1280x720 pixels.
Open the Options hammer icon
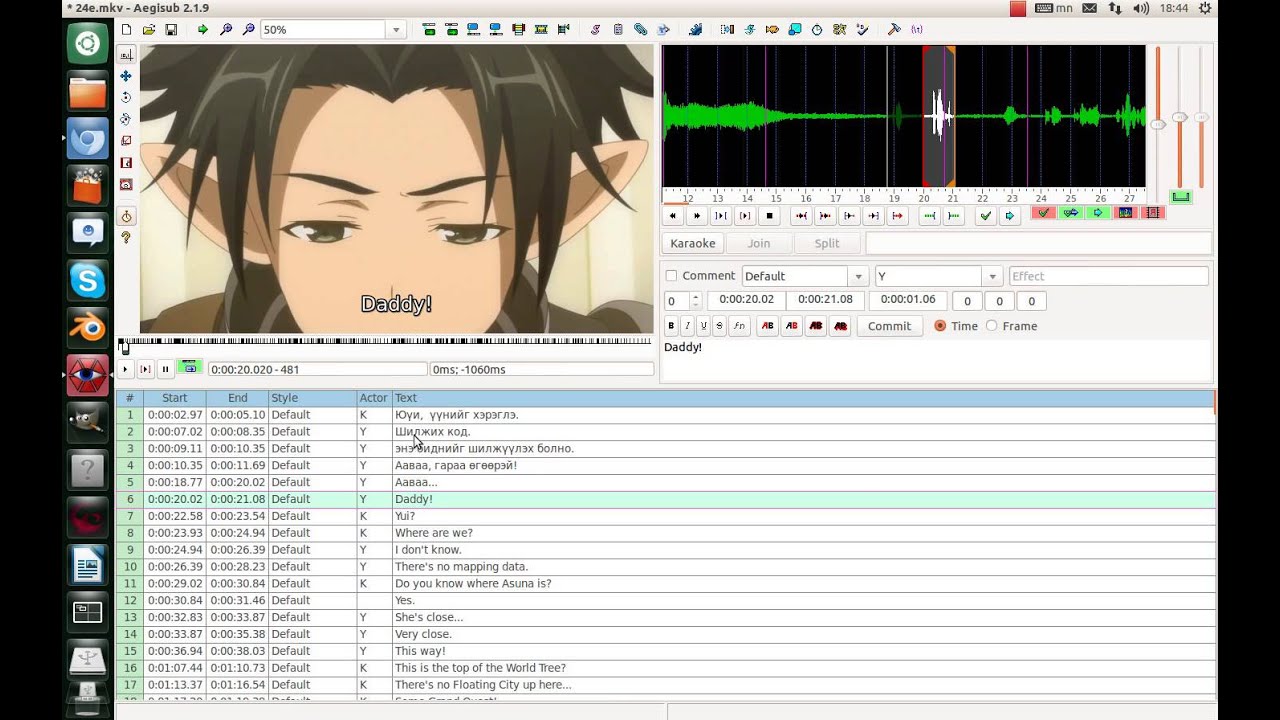894,30
